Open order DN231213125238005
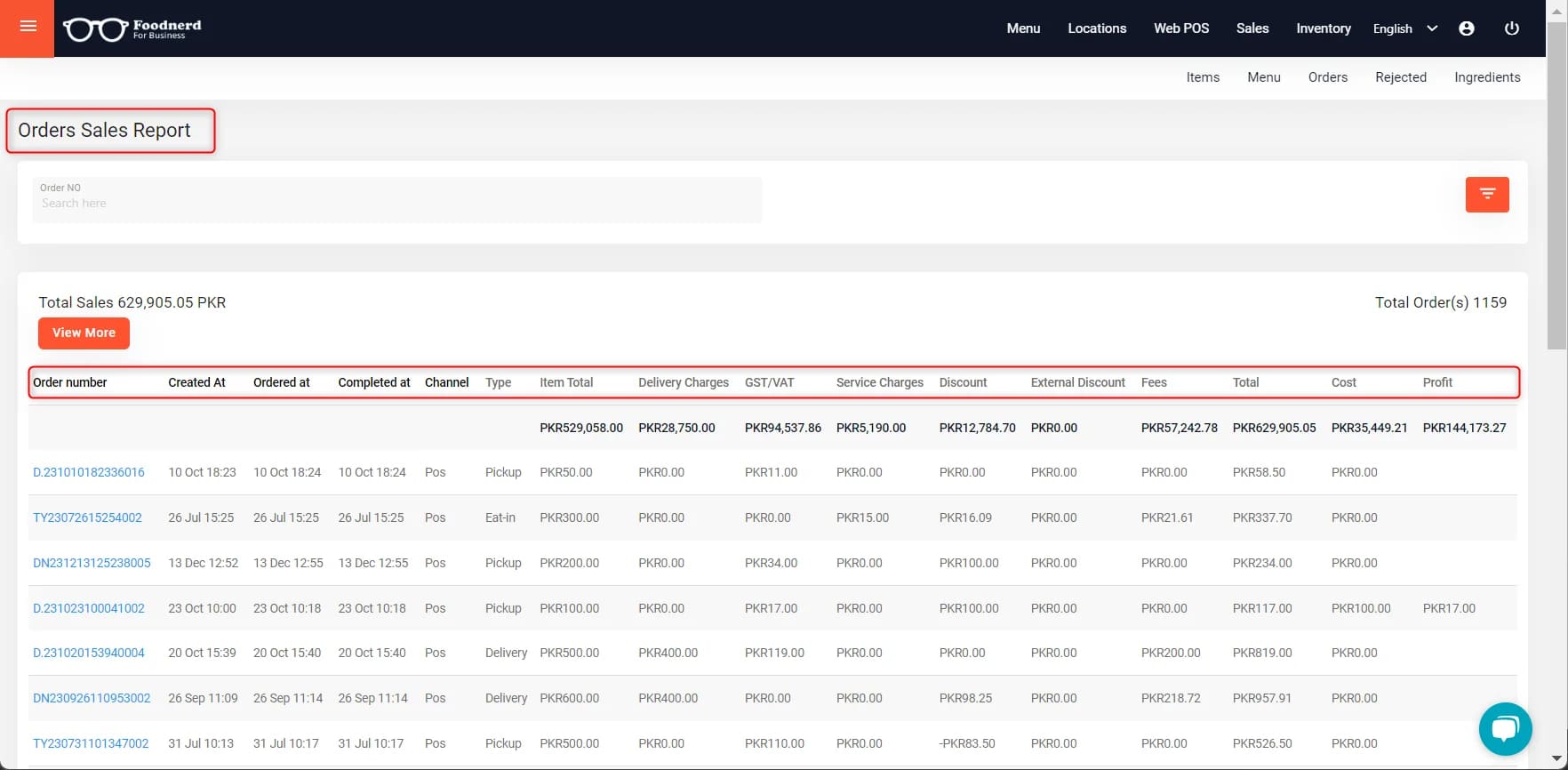1568x770 pixels. pyautogui.click(x=92, y=563)
